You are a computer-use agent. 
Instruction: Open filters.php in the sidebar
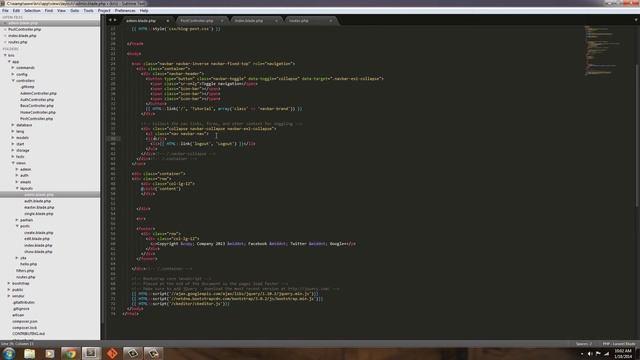[x=25, y=271]
